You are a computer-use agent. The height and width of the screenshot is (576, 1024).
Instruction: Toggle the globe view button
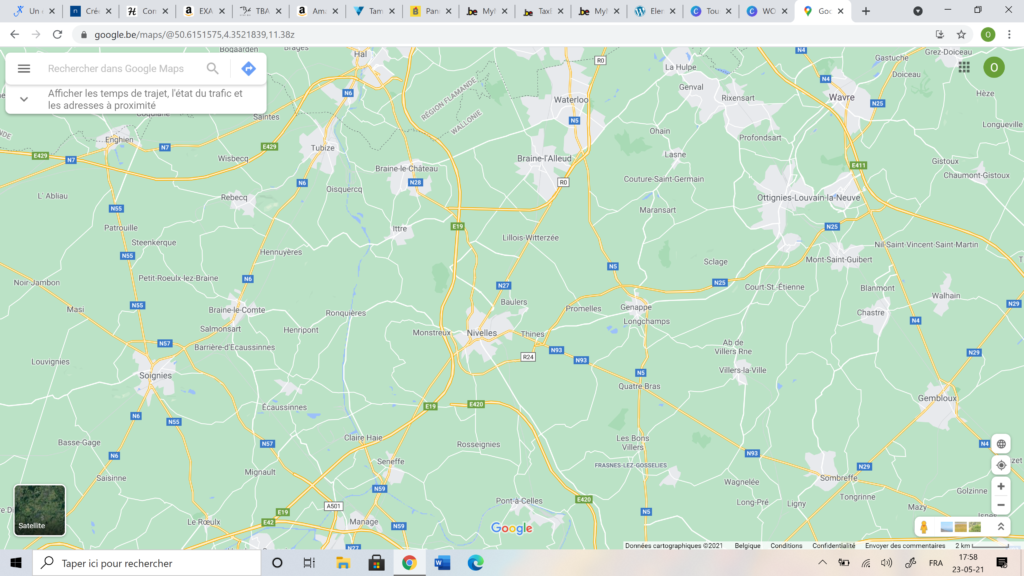click(1001, 444)
